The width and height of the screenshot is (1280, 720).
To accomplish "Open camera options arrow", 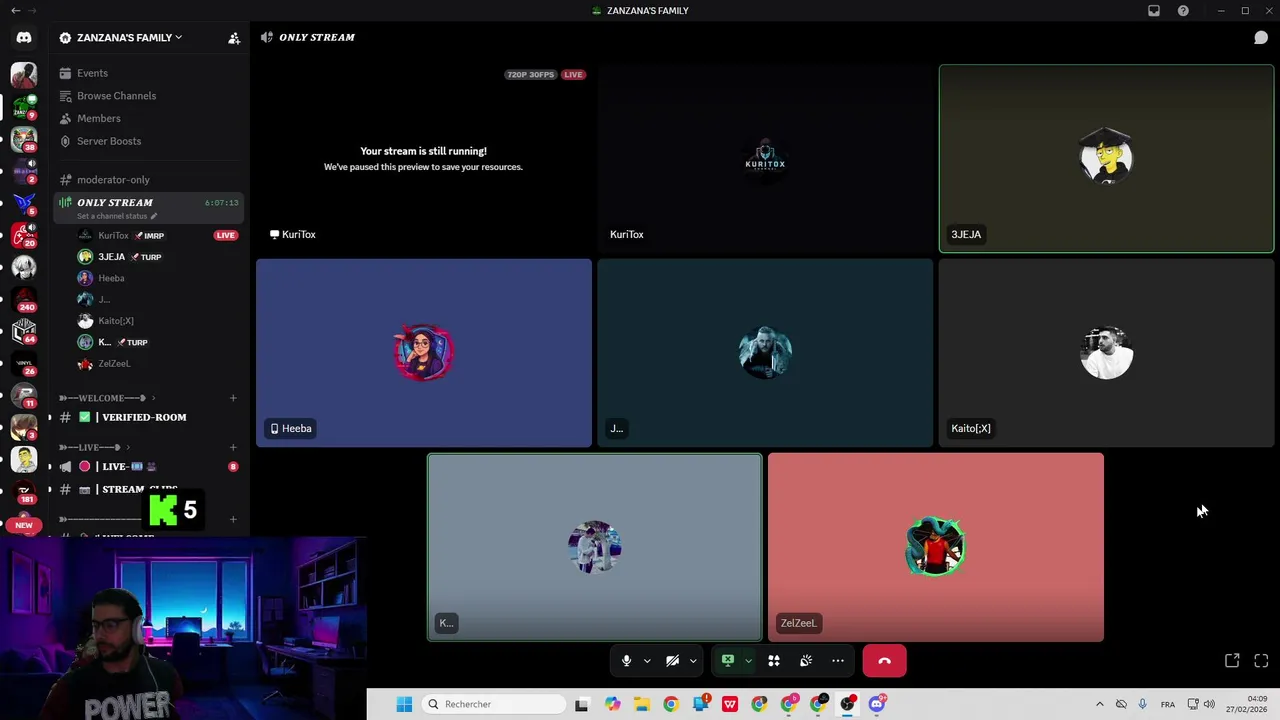I will coord(693,661).
